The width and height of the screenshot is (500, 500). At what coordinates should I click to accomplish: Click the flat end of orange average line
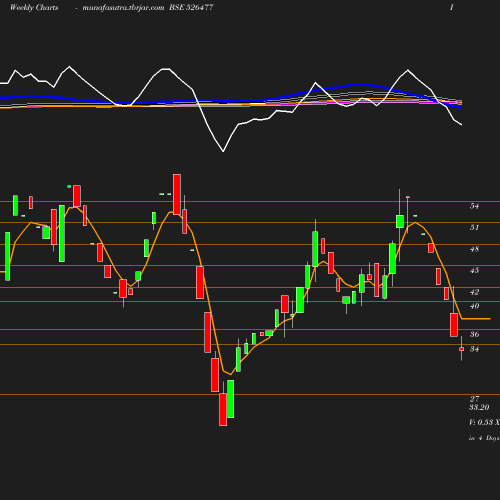click(x=476, y=319)
